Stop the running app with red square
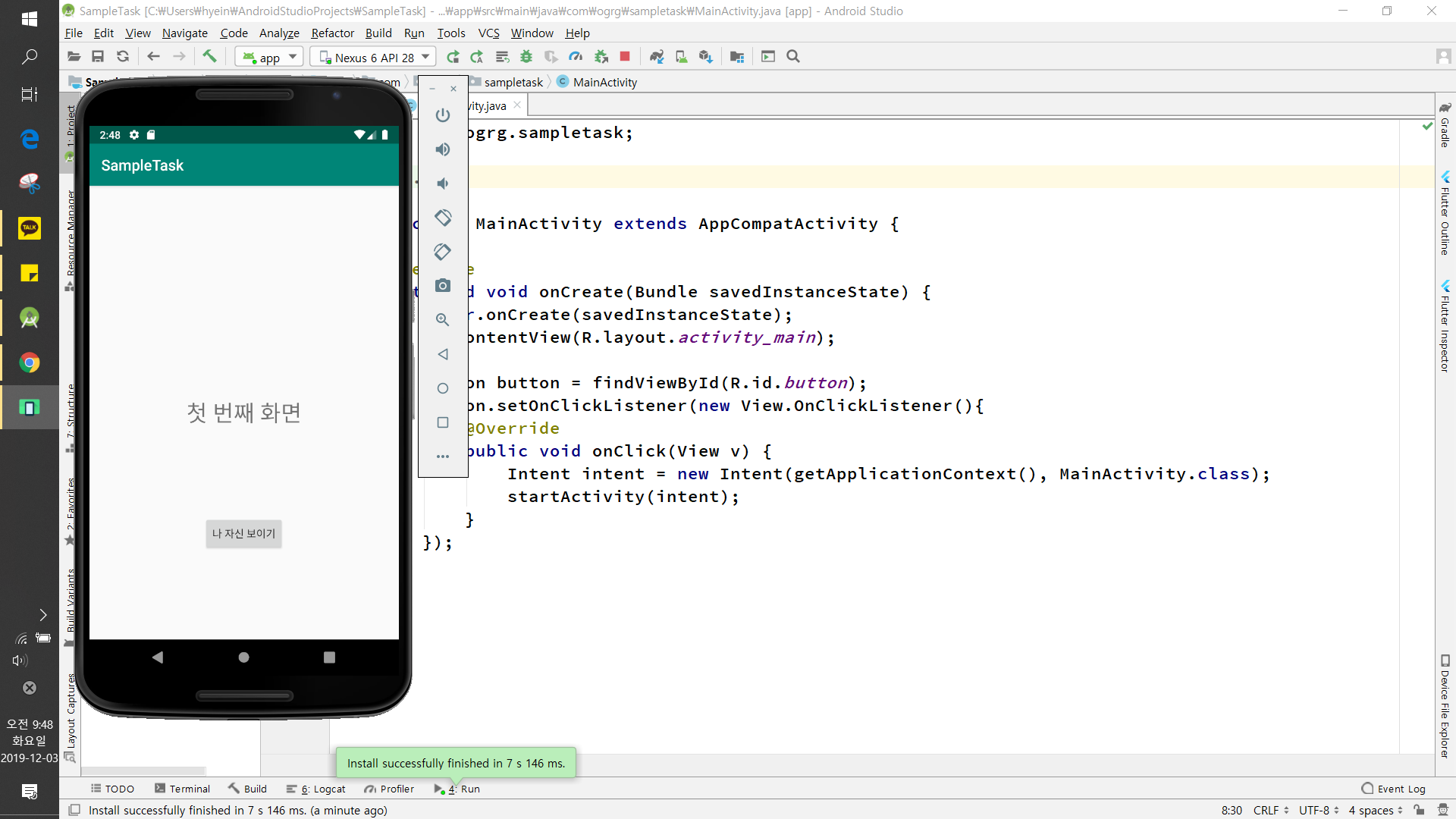Image resolution: width=1456 pixels, height=819 pixels. coord(625,56)
